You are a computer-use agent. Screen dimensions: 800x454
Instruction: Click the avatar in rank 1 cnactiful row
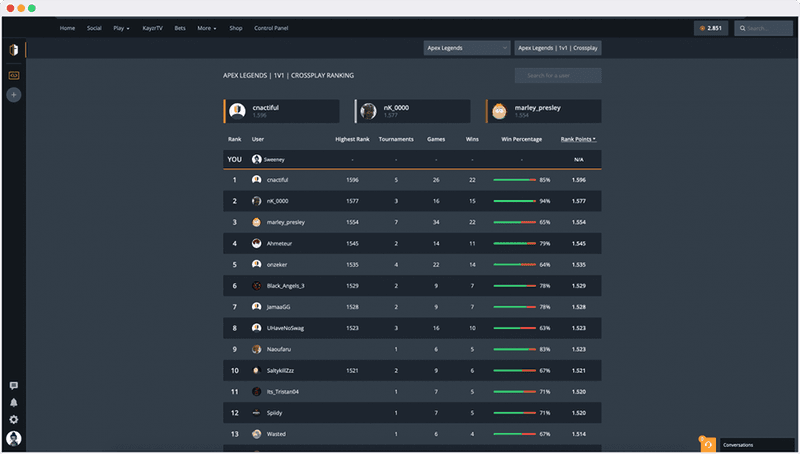pos(257,180)
